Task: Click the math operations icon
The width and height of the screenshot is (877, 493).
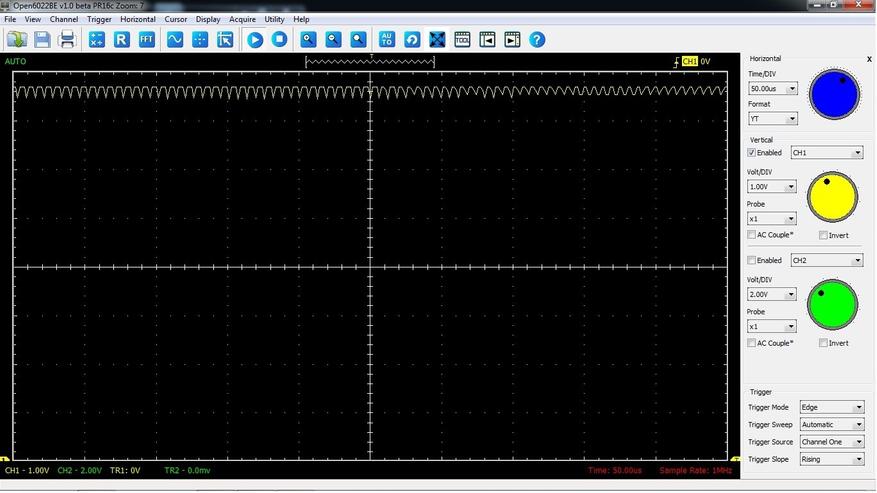Action: pos(96,40)
